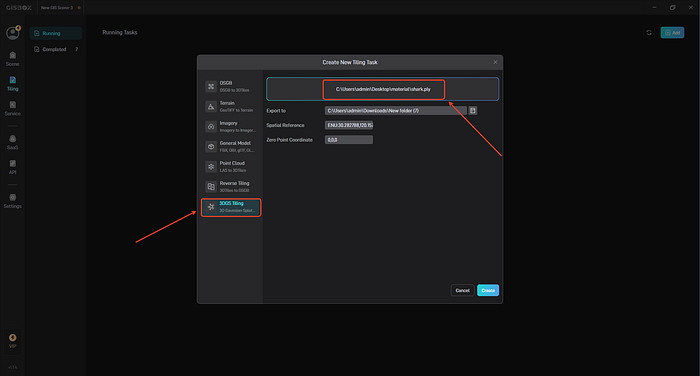Close the Create New Tiling Task dialog
Screen dimensions: 700x376
(495, 62)
